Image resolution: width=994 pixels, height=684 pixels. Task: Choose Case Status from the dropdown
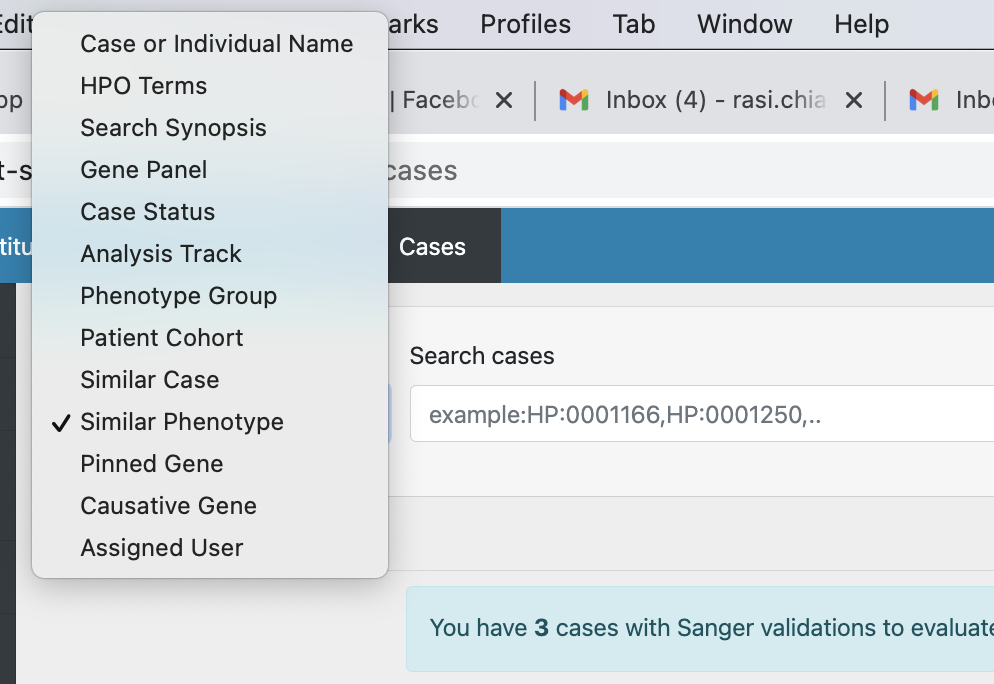point(147,211)
